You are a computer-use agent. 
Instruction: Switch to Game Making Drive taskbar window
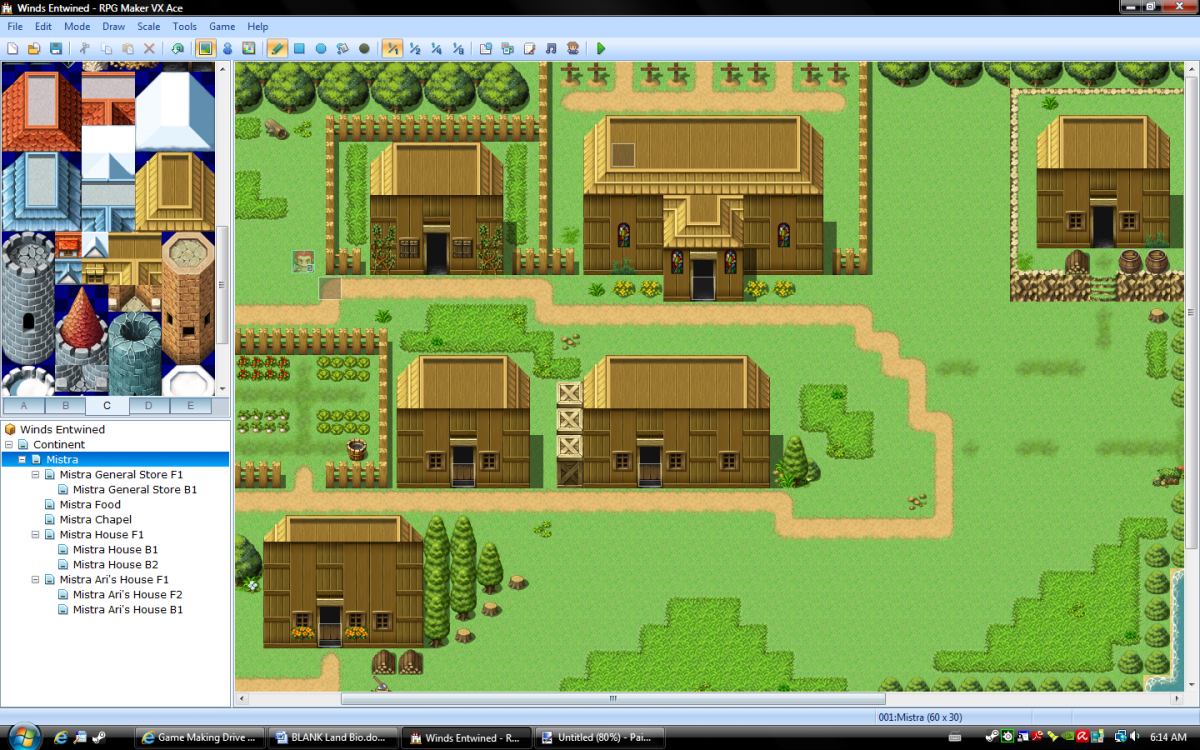tap(199, 738)
